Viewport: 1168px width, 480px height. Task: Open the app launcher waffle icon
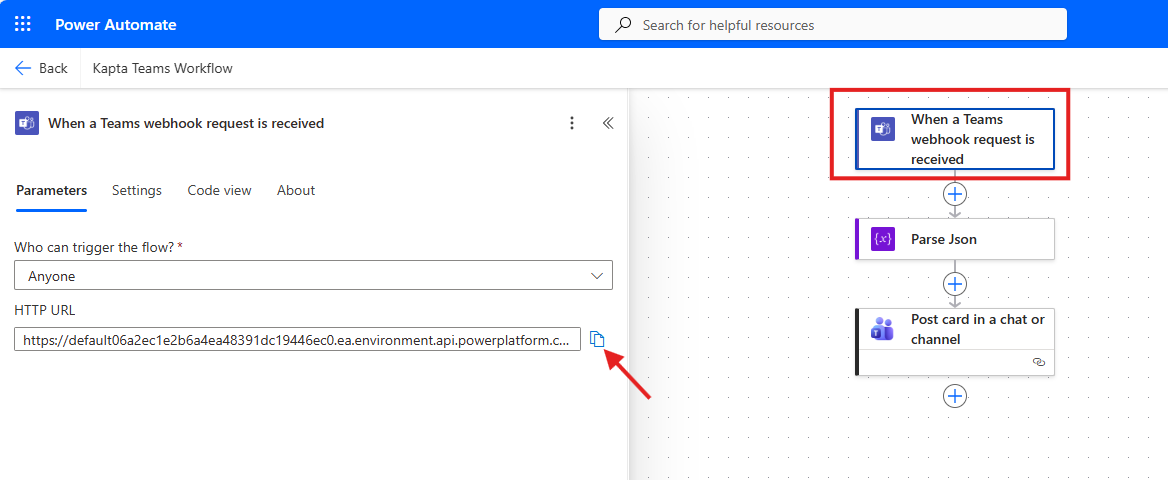pos(24,24)
